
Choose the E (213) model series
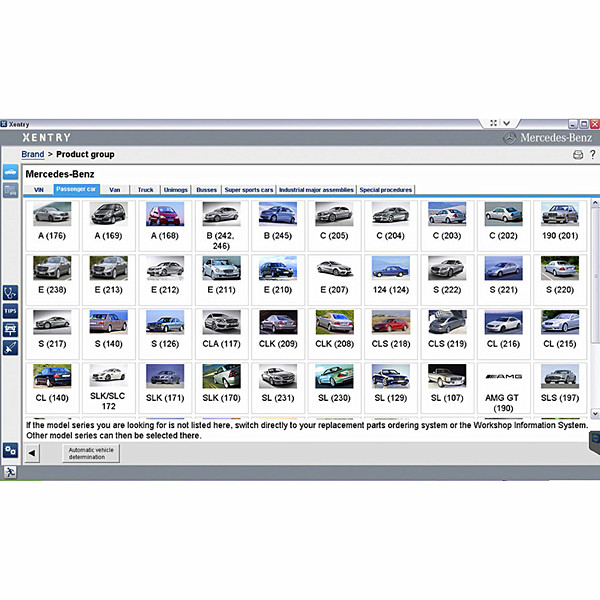click(109, 280)
